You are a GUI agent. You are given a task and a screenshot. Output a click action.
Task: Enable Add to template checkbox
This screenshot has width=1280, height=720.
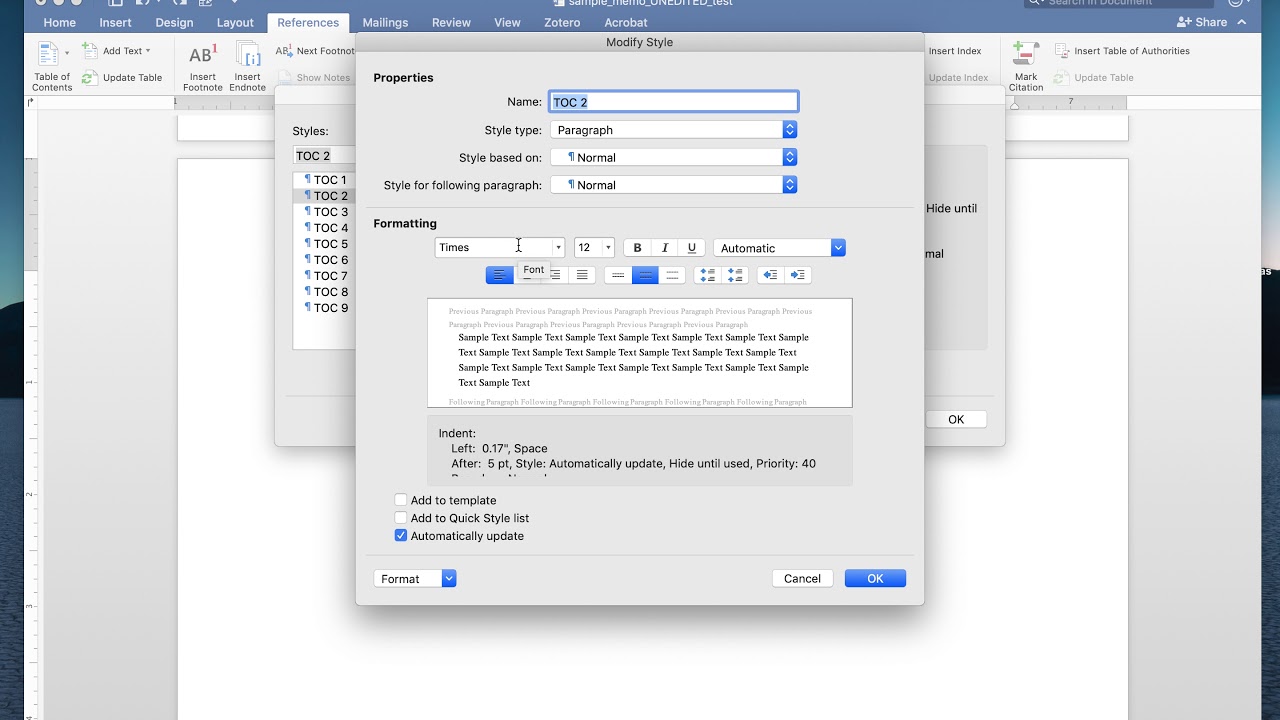pyautogui.click(x=401, y=500)
